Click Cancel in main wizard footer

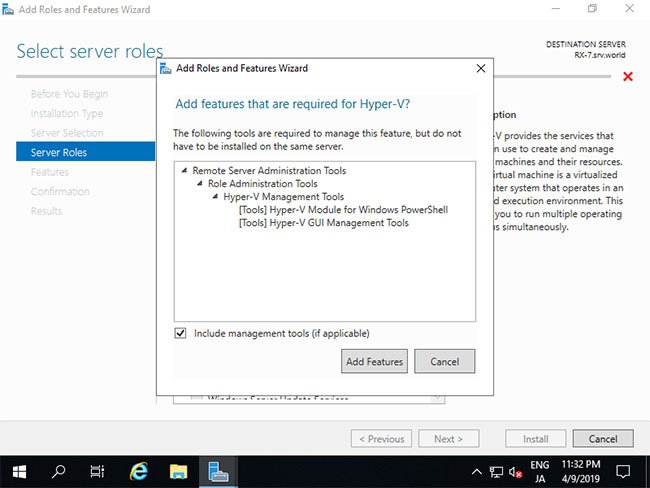pyautogui.click(x=603, y=439)
